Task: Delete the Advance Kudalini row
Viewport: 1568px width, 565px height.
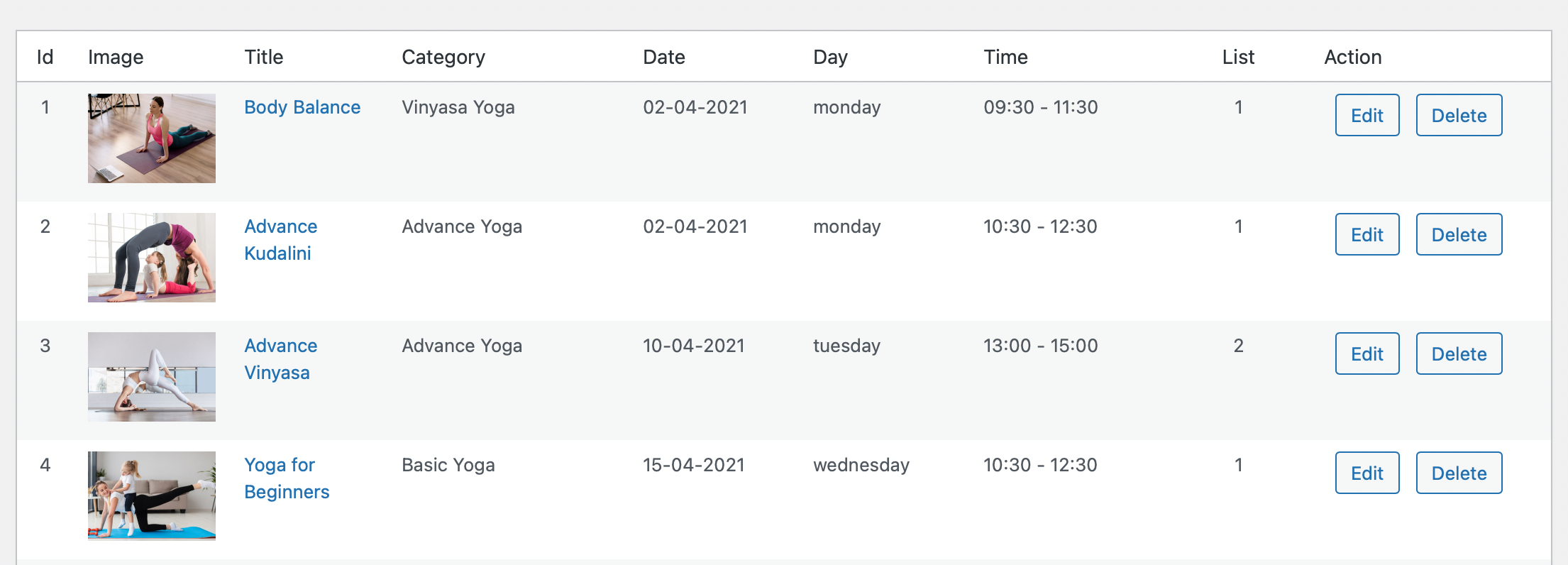Action: 1459,234
